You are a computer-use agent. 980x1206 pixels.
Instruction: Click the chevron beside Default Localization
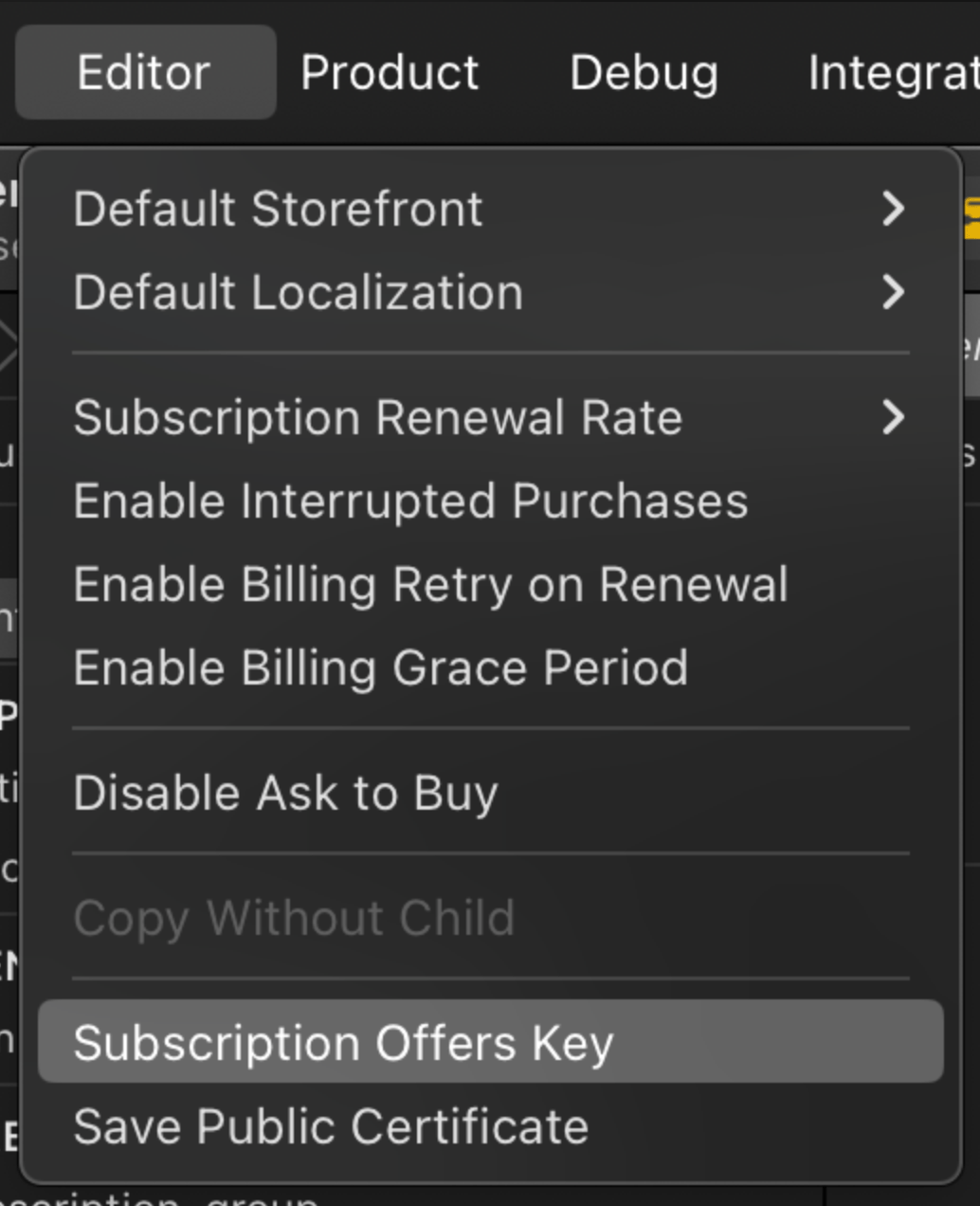[x=892, y=293]
